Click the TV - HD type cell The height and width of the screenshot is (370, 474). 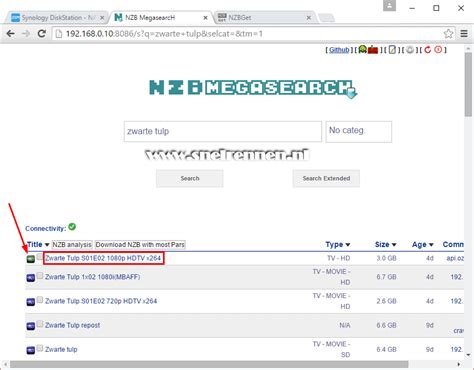click(x=339, y=258)
